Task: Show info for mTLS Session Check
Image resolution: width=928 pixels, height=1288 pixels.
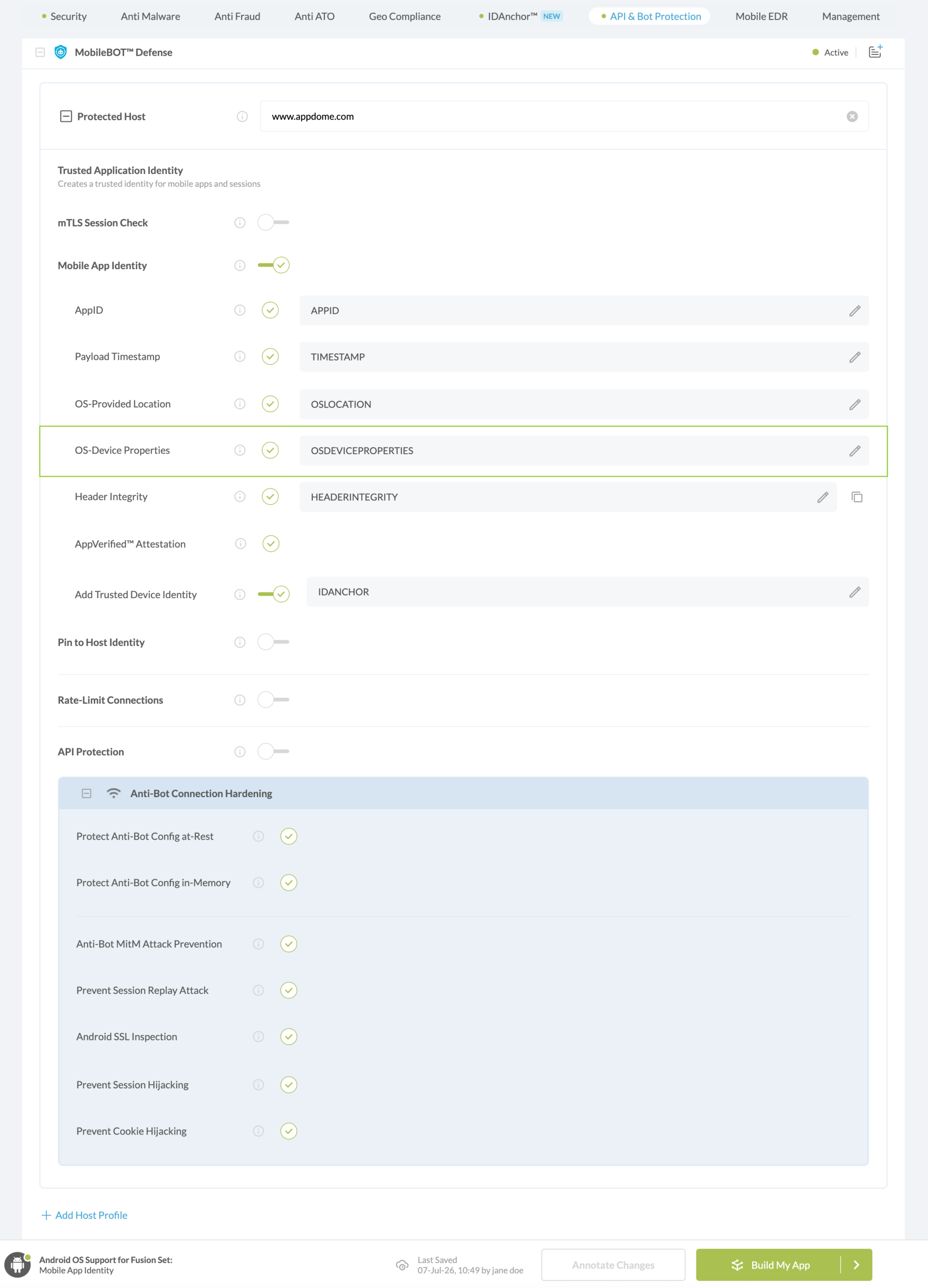Action: coord(240,223)
